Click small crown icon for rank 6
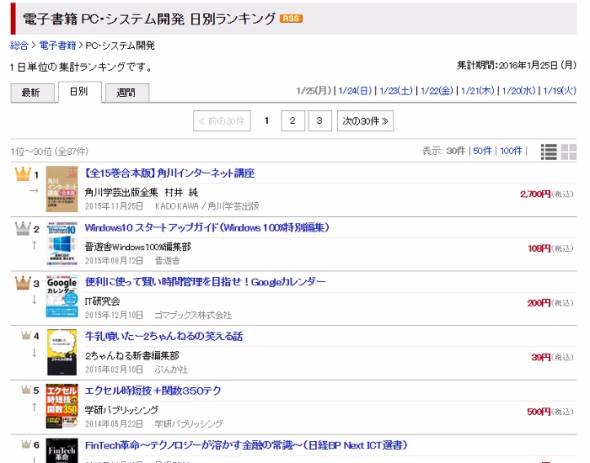Image resolution: width=590 pixels, height=463 pixels. click(x=26, y=444)
